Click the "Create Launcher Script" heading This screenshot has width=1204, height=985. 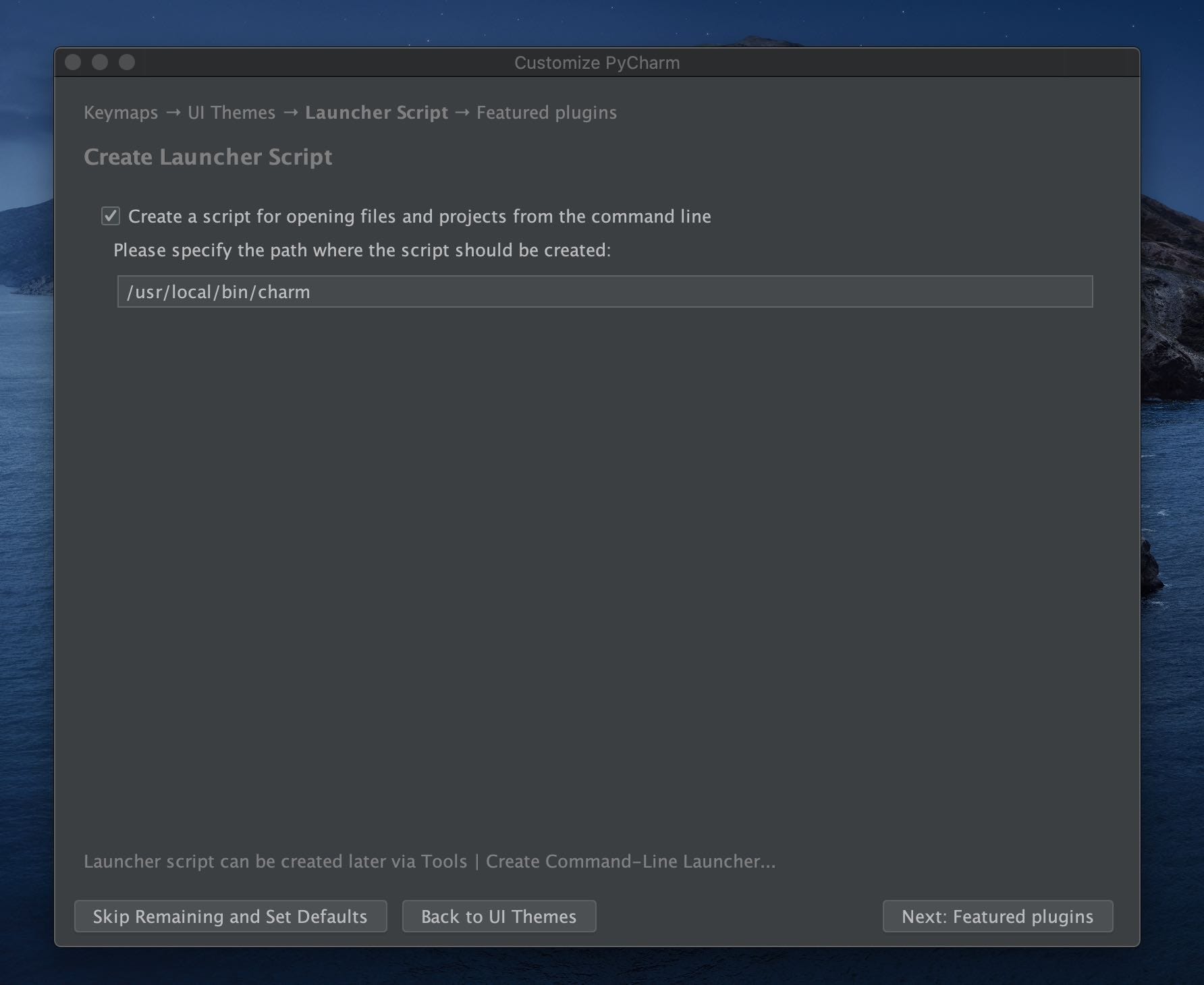coord(207,156)
